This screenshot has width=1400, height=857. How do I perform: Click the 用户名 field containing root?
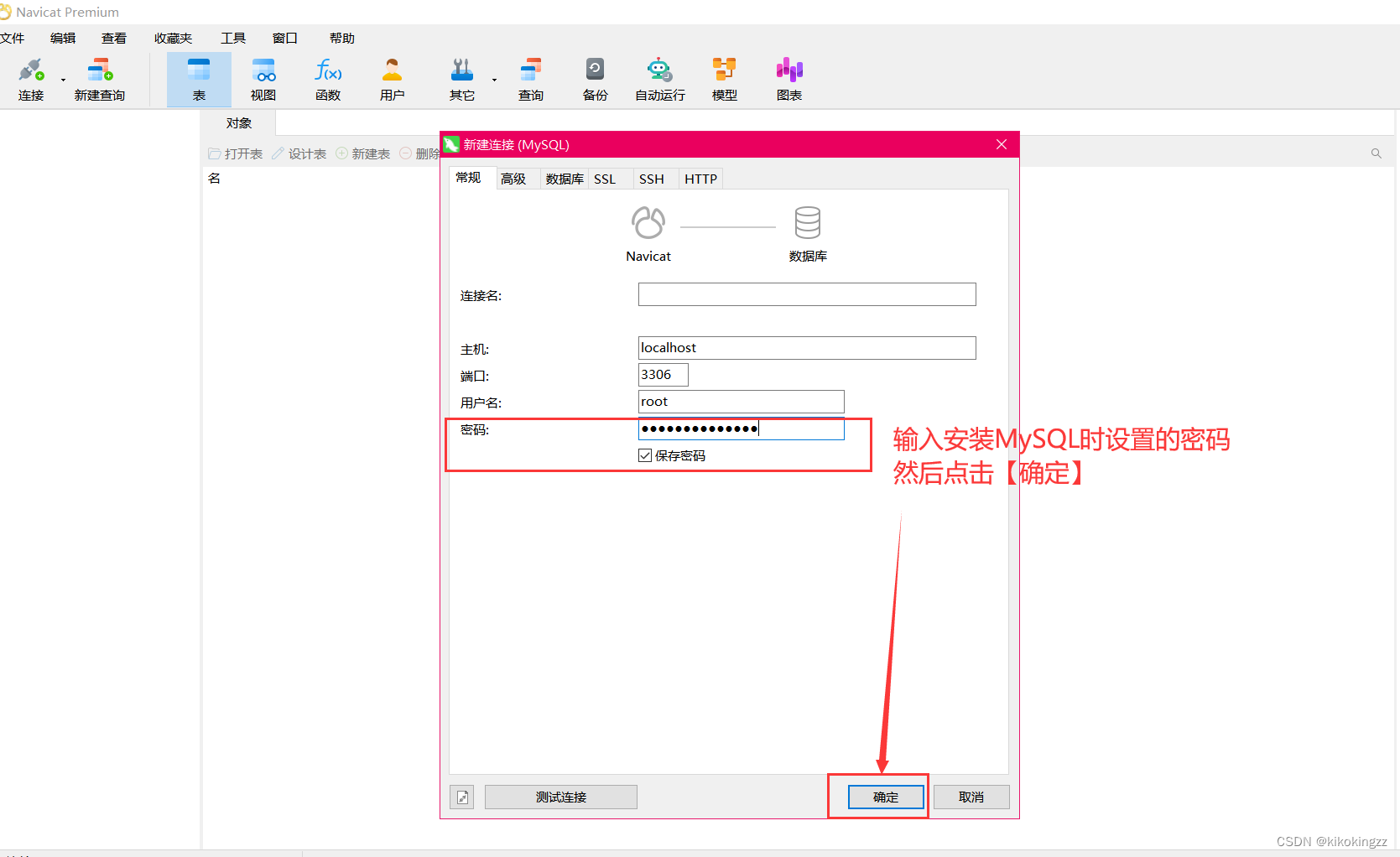[x=742, y=402]
